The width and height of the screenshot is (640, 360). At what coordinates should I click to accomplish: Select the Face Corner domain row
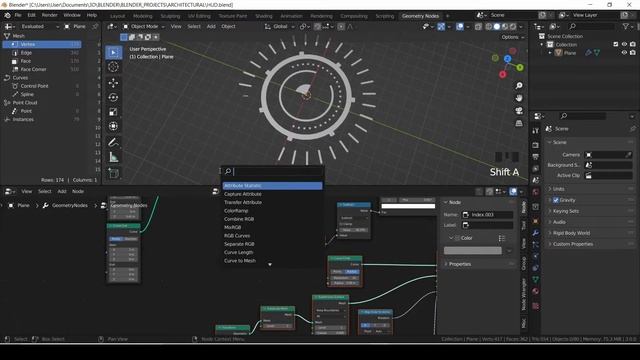[42, 69]
